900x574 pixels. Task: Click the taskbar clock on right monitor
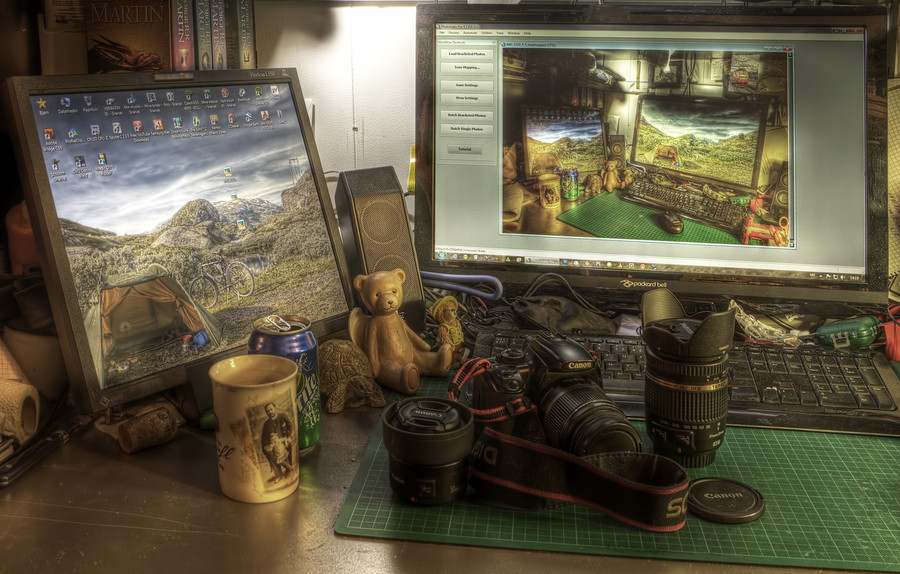(x=856, y=278)
